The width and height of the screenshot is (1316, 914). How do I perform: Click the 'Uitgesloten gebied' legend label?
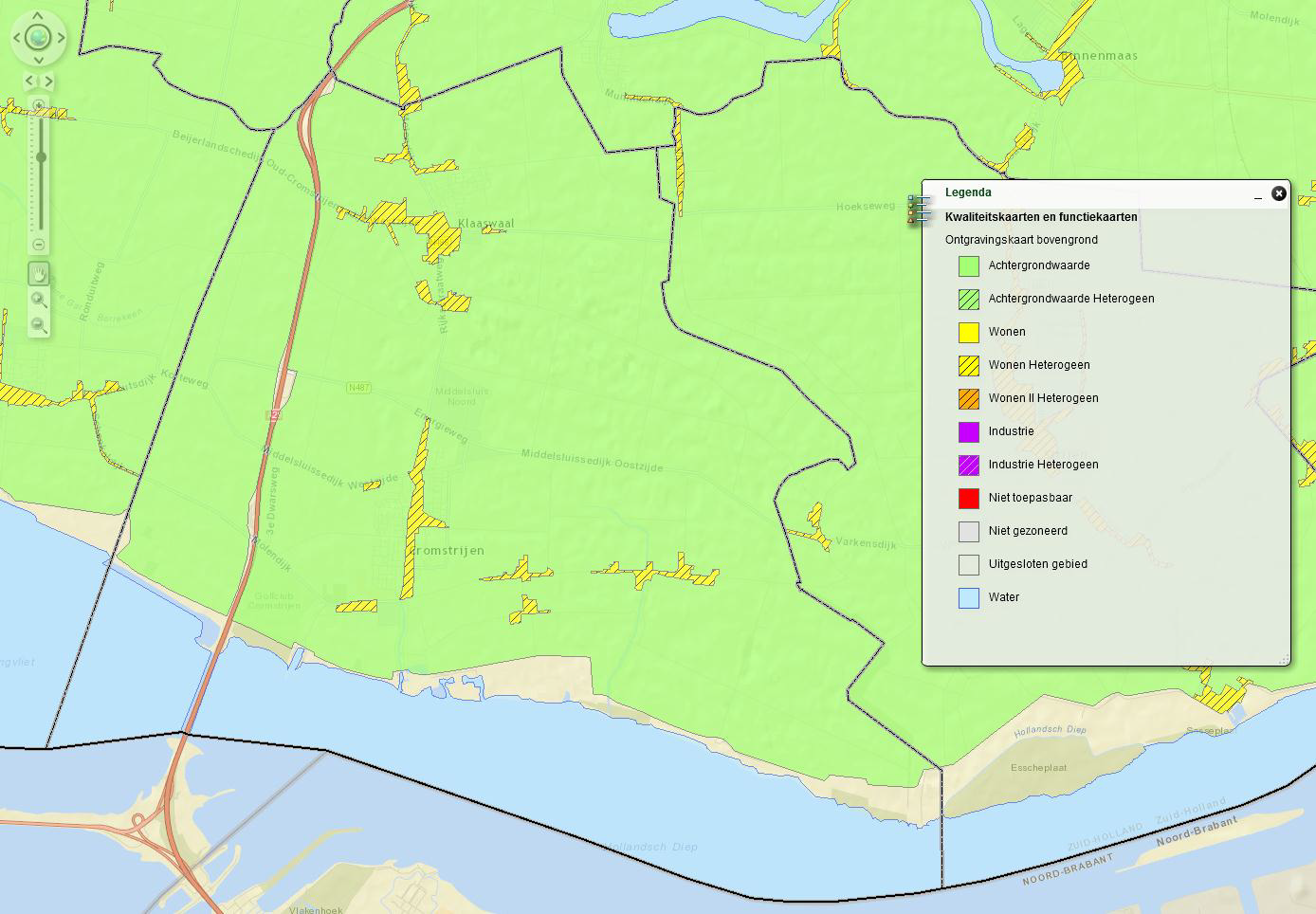(x=1037, y=564)
